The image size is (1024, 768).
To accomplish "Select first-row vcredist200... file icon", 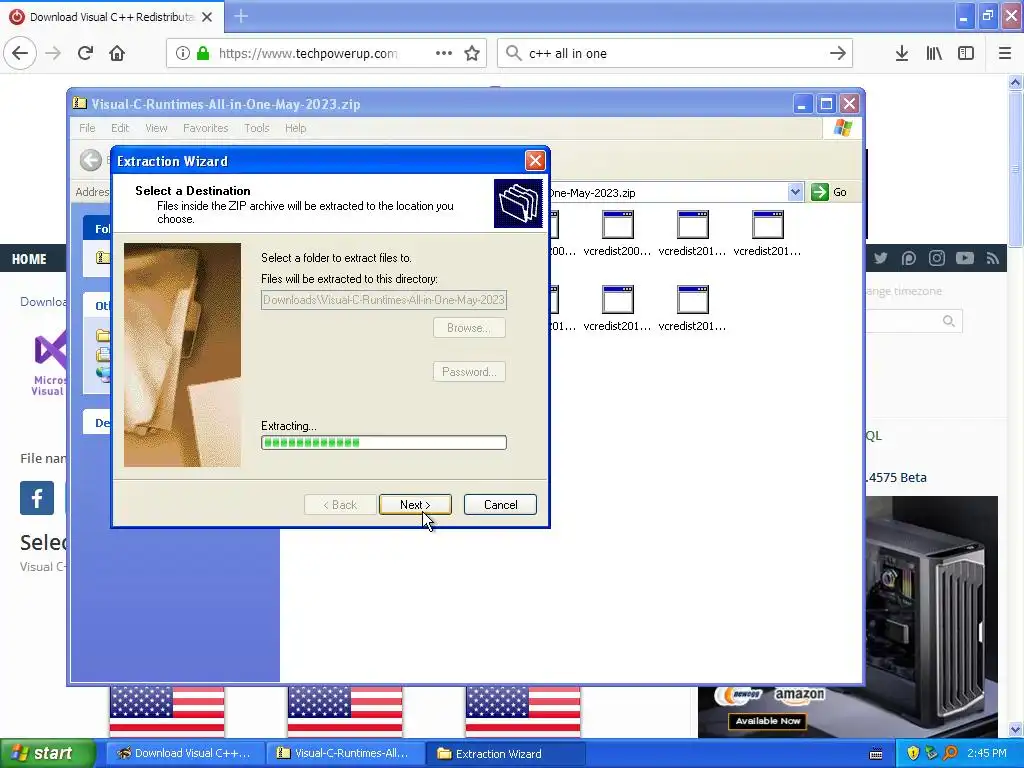I will click(x=617, y=233).
